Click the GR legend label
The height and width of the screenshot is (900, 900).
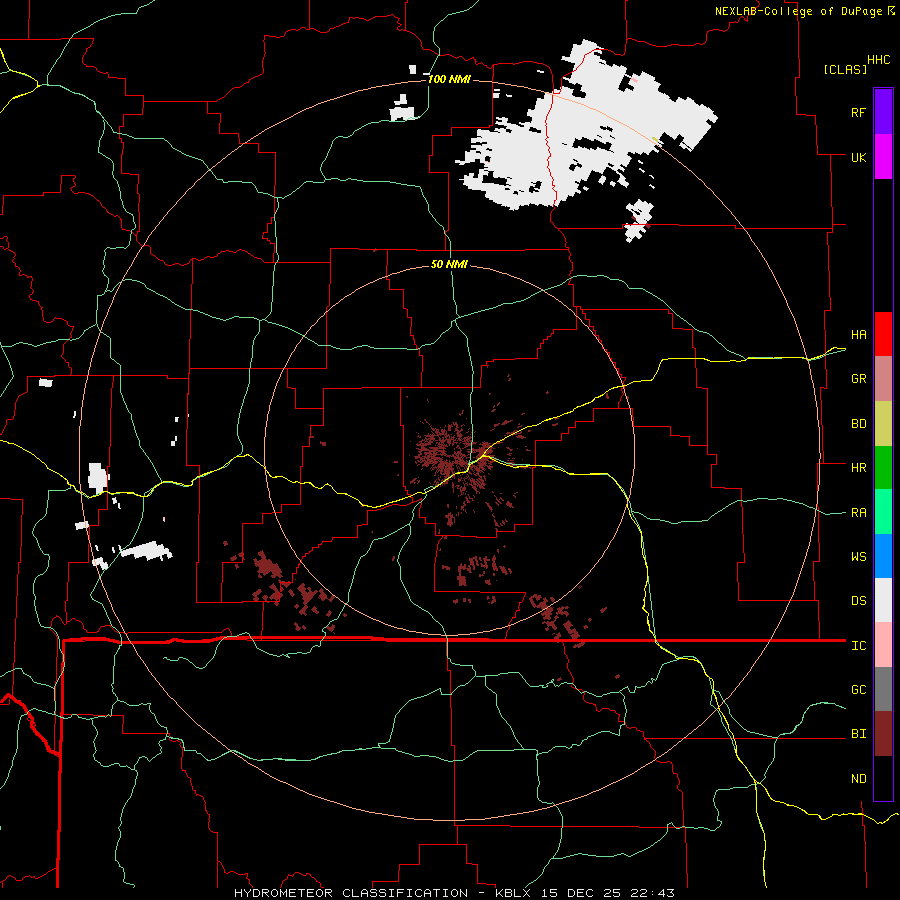coord(858,379)
